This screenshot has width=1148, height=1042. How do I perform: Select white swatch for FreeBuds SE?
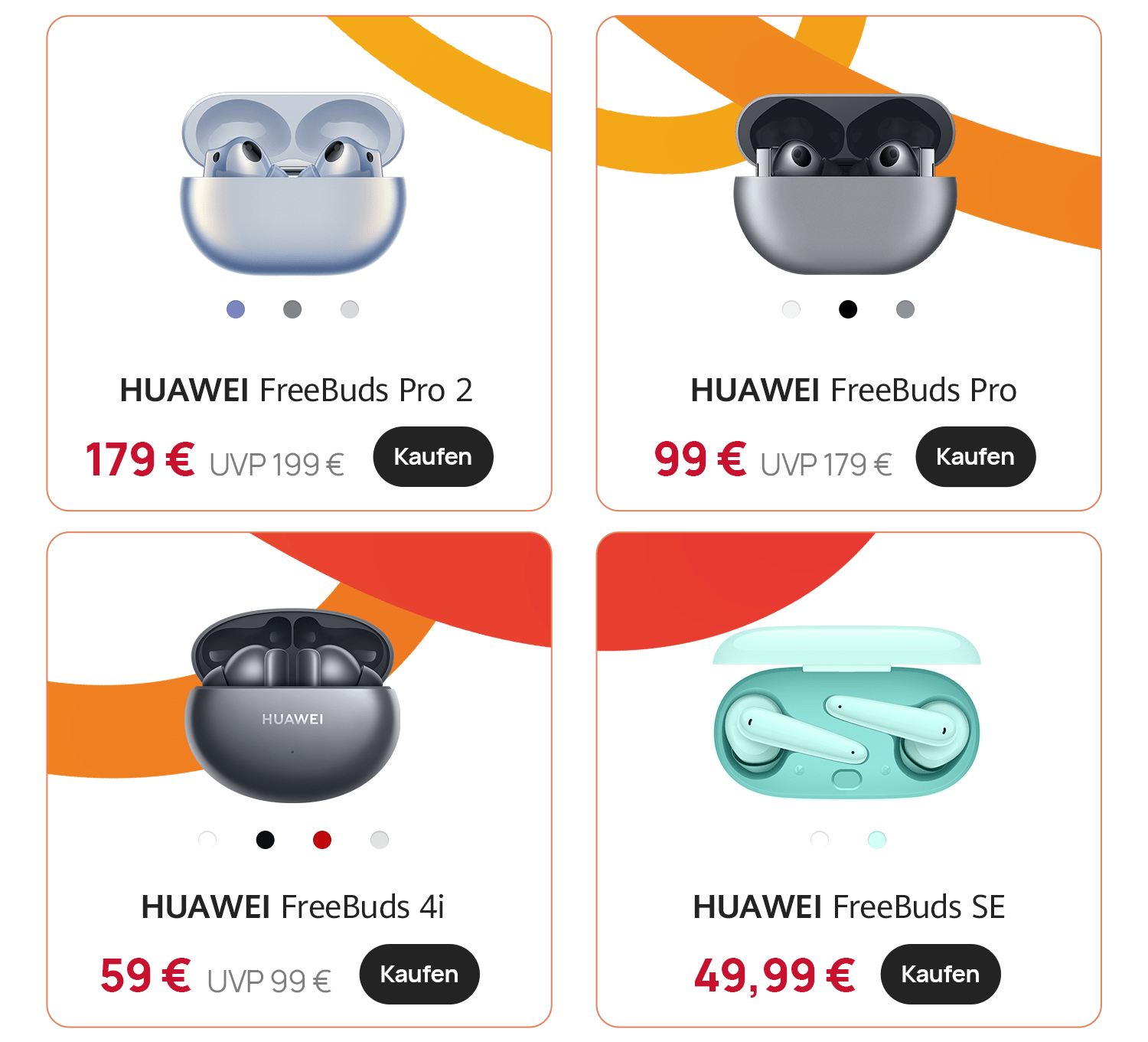(820, 840)
